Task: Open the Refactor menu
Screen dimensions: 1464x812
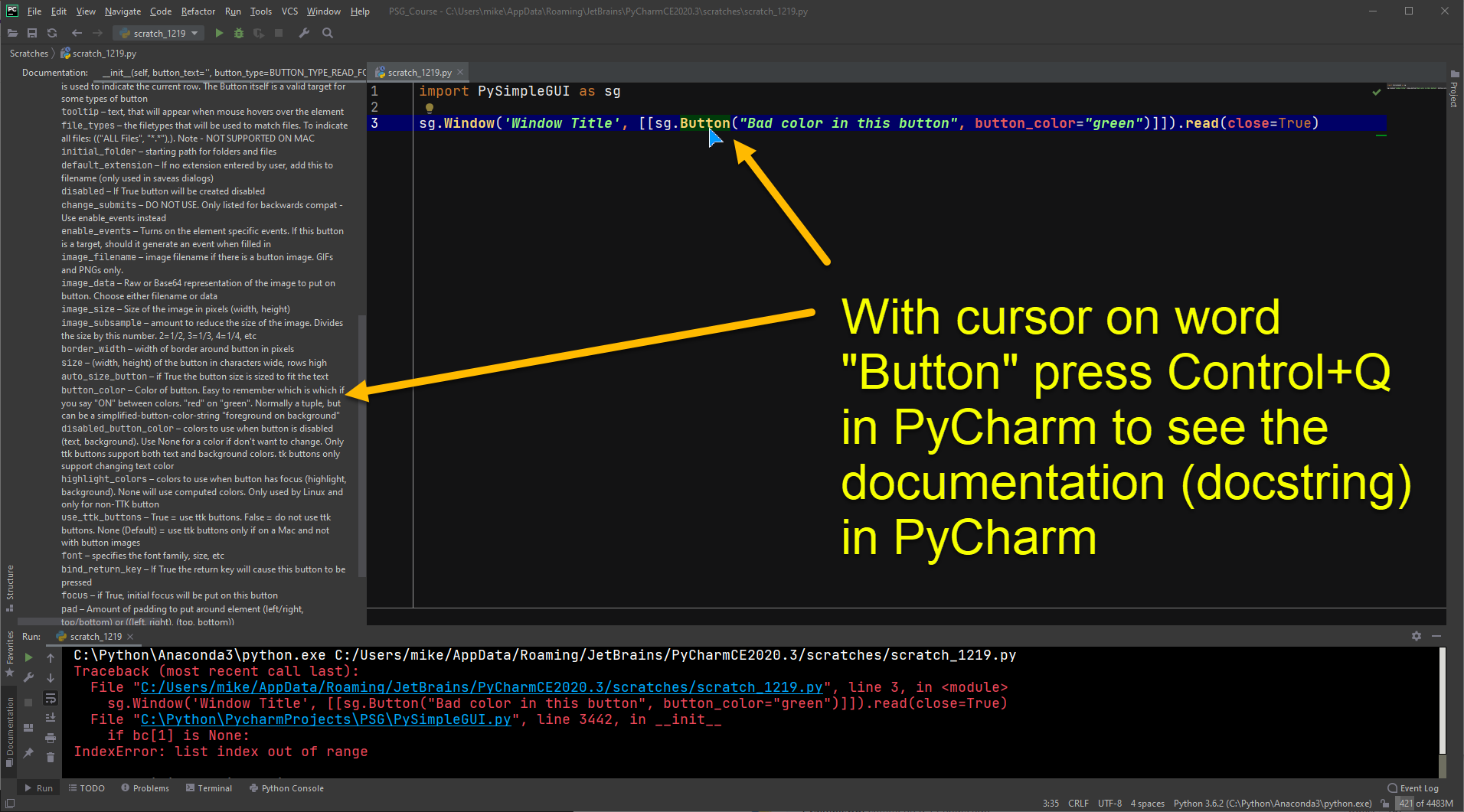Action: point(198,11)
